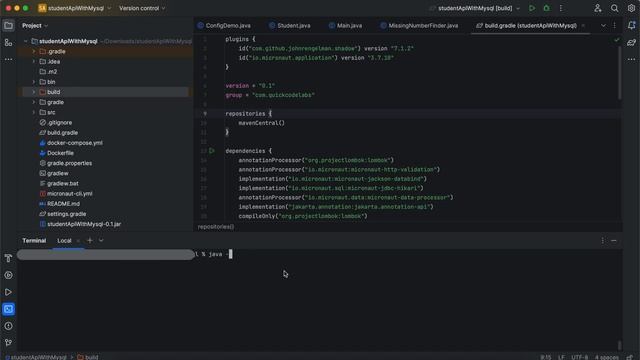Select .gitignore file

pyautogui.click(x=60, y=122)
